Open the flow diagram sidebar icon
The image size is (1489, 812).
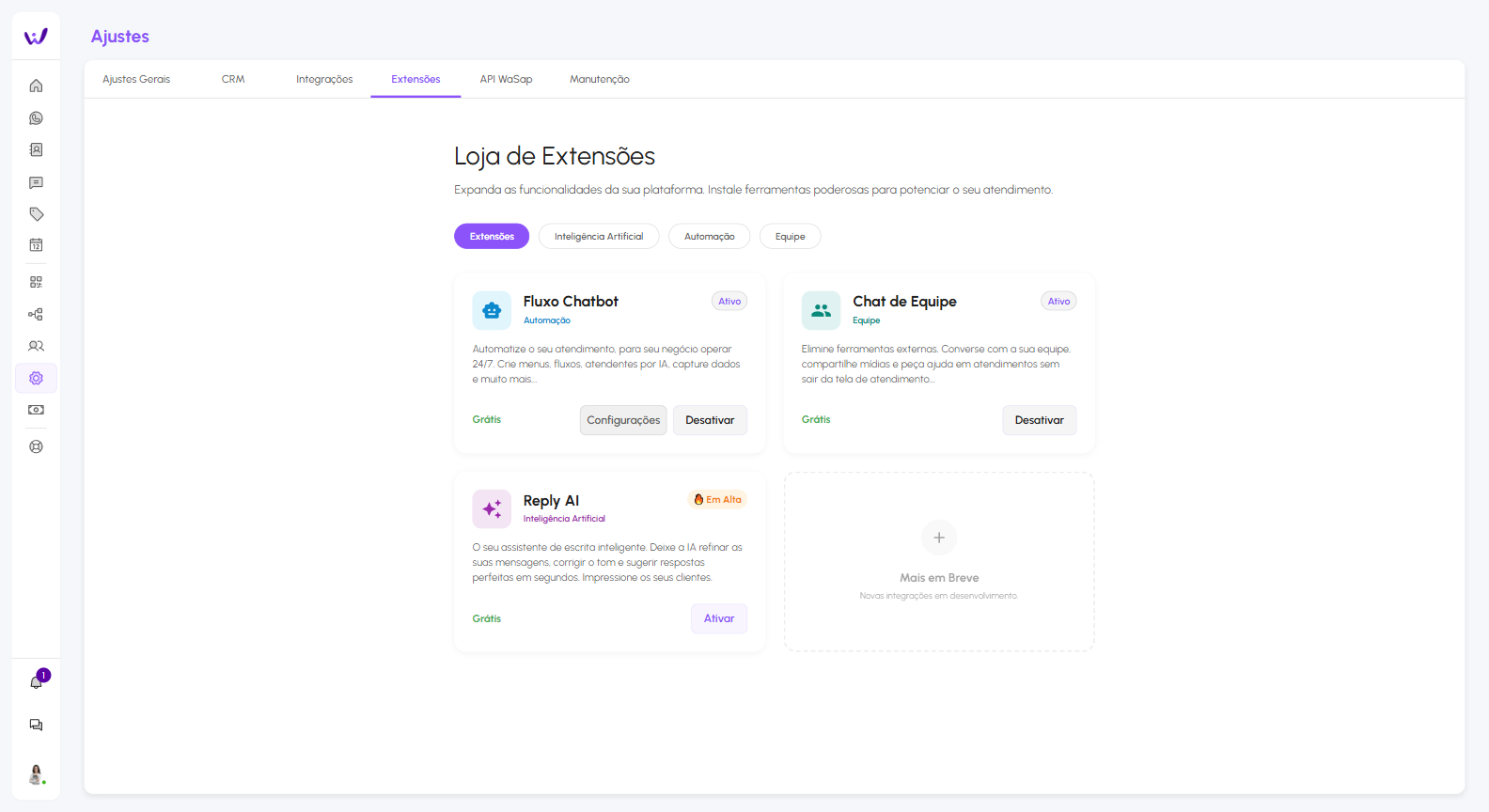pos(36,315)
